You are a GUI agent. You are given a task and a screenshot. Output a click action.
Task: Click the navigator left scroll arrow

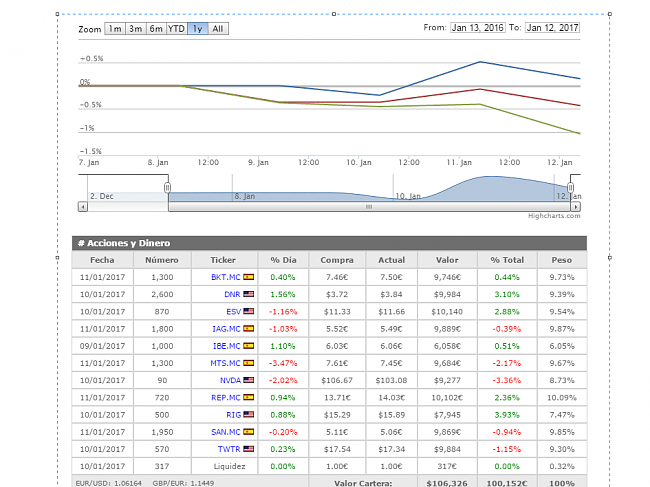[x=82, y=206]
